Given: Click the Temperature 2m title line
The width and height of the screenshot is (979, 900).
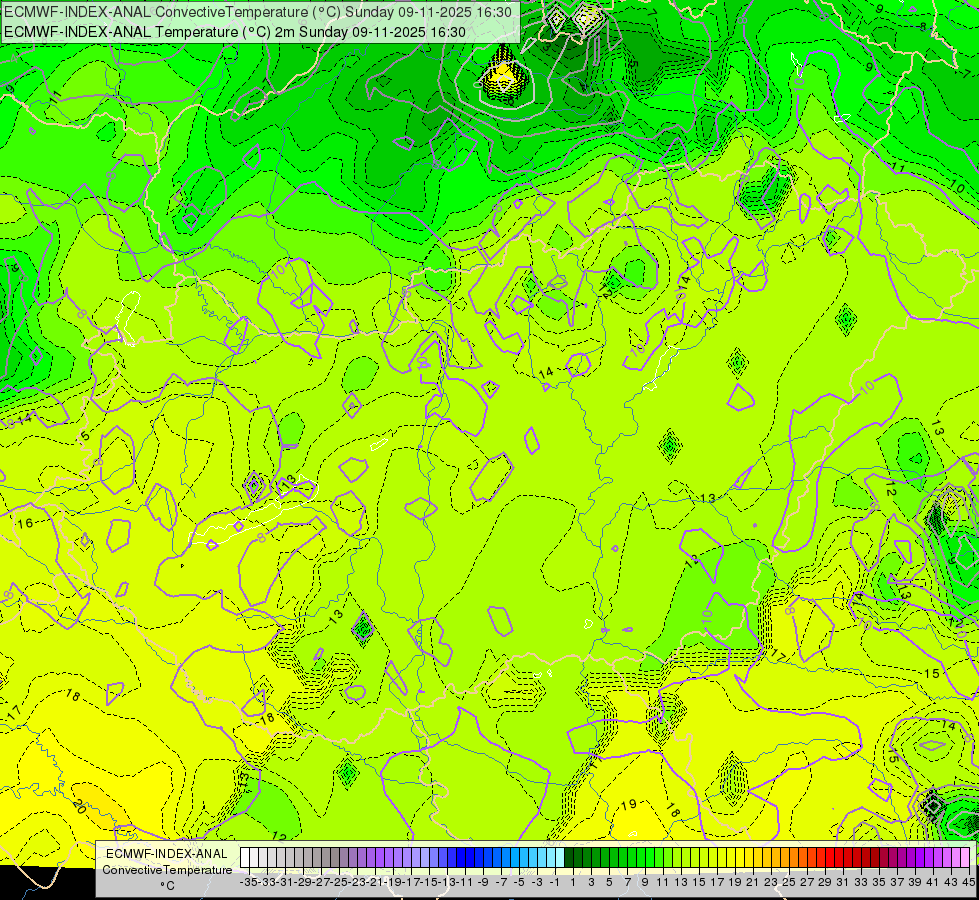Looking at the screenshot, I should [x=235, y=32].
